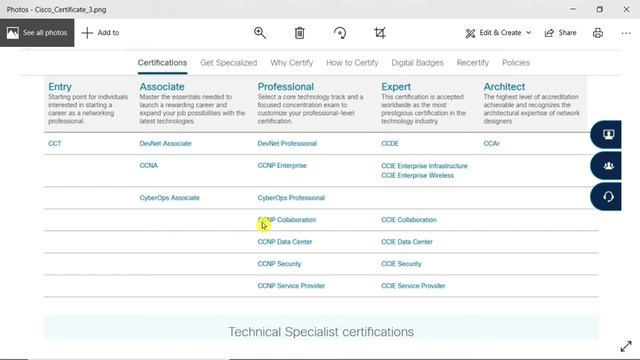Screen dimensions: 640x360
Task: Open the CCNP Service Provider link
Action: pos(291,286)
